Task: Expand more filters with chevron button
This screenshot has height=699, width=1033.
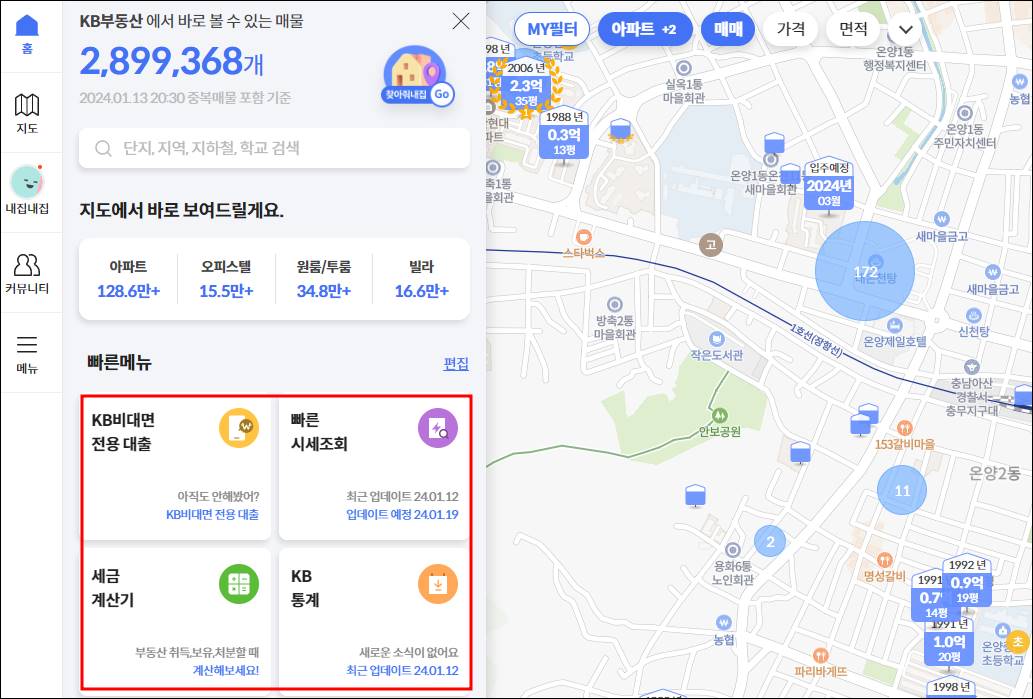Action: click(906, 30)
